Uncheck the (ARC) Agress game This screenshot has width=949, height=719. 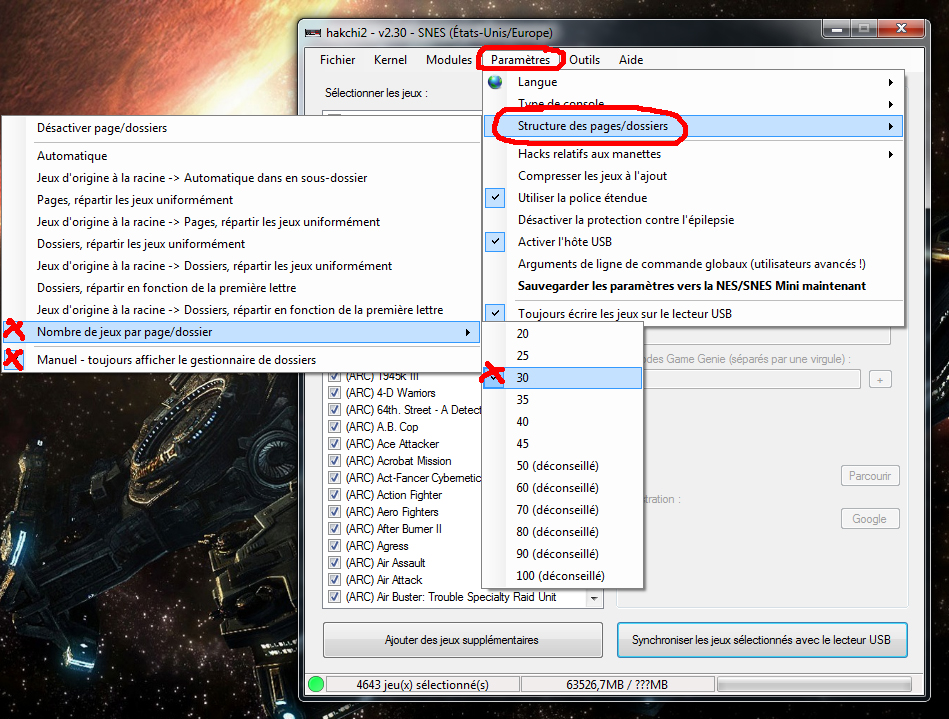[x=334, y=545]
